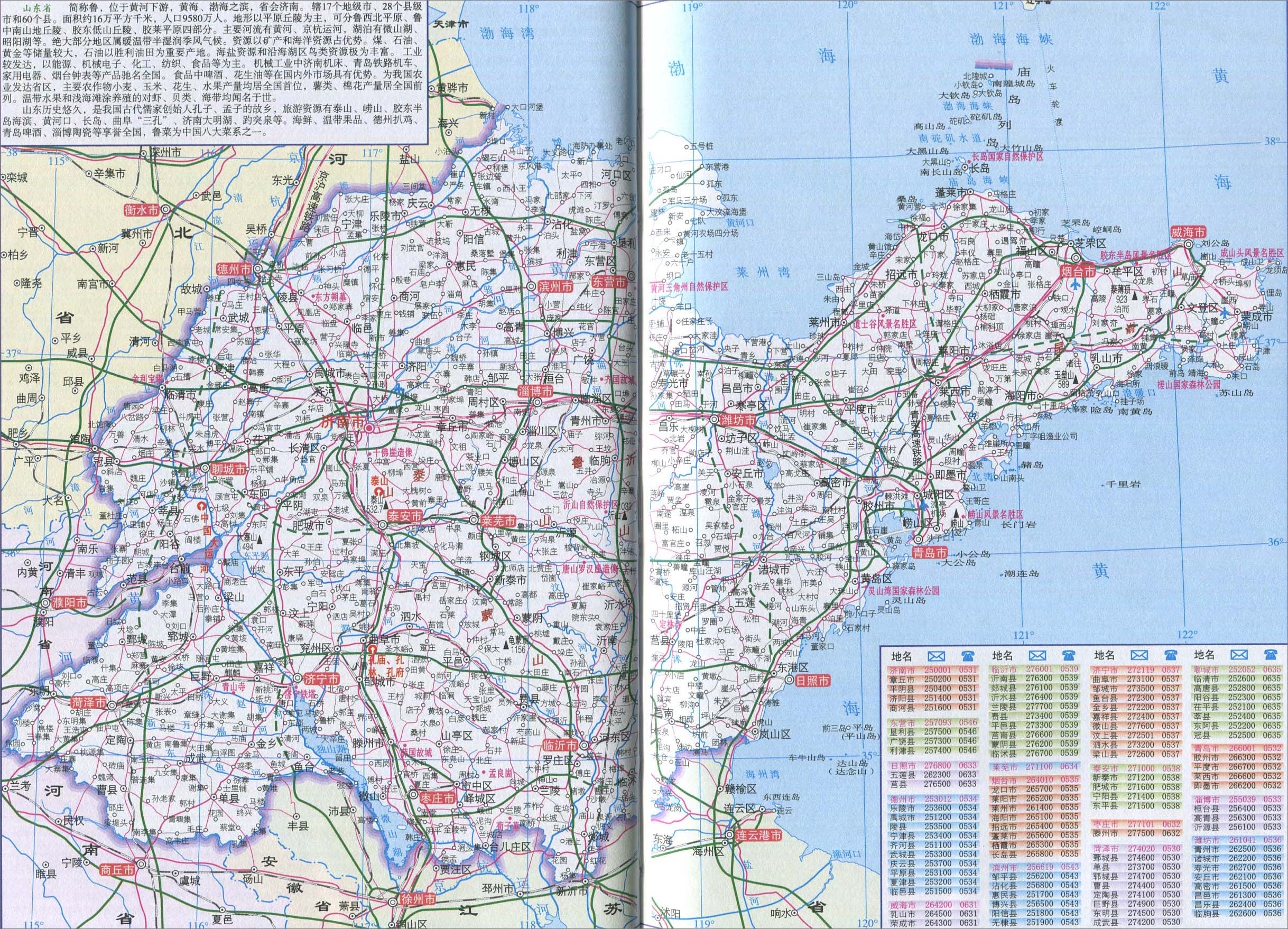Click the red 连云港市 city label
This screenshot has width=1288, height=929.
pos(759,835)
